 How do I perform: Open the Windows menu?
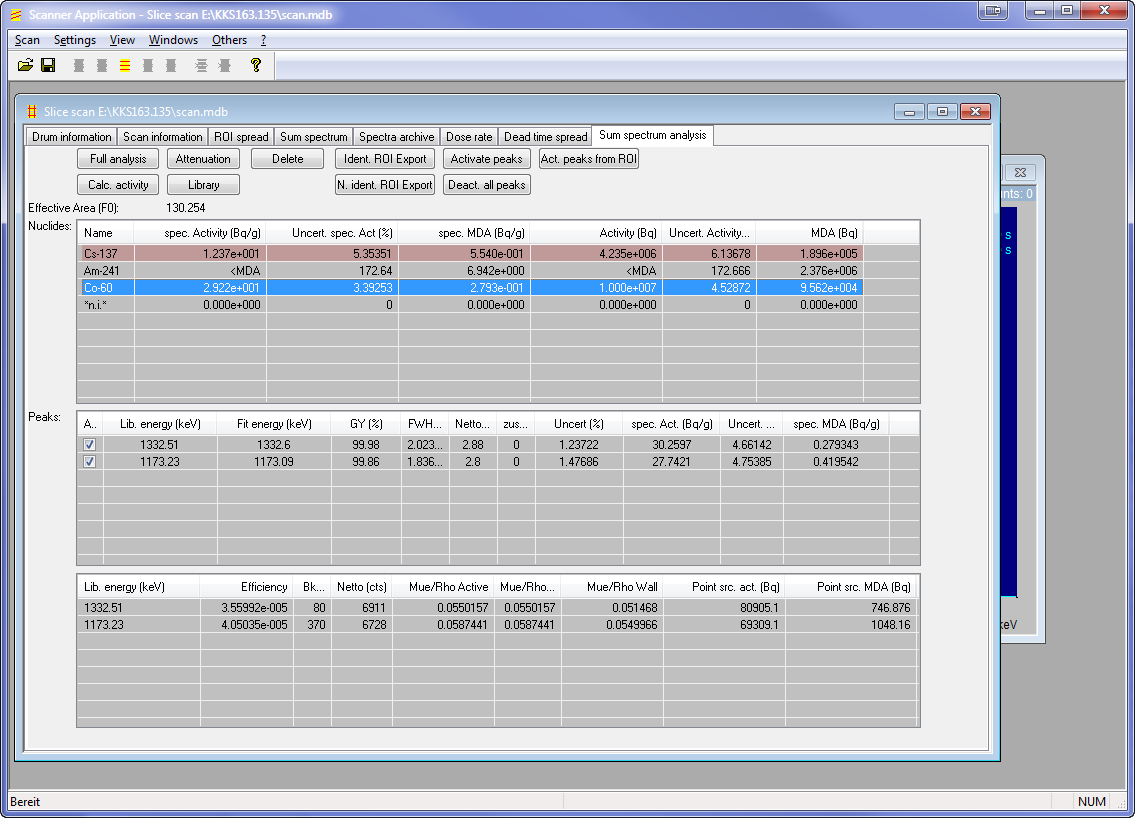click(173, 40)
